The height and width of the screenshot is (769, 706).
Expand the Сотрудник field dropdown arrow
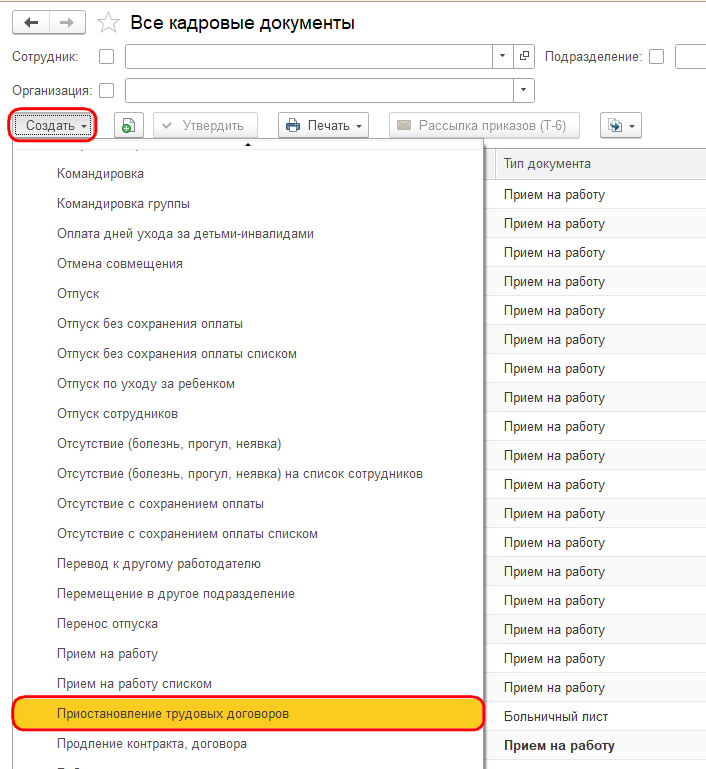(503, 56)
